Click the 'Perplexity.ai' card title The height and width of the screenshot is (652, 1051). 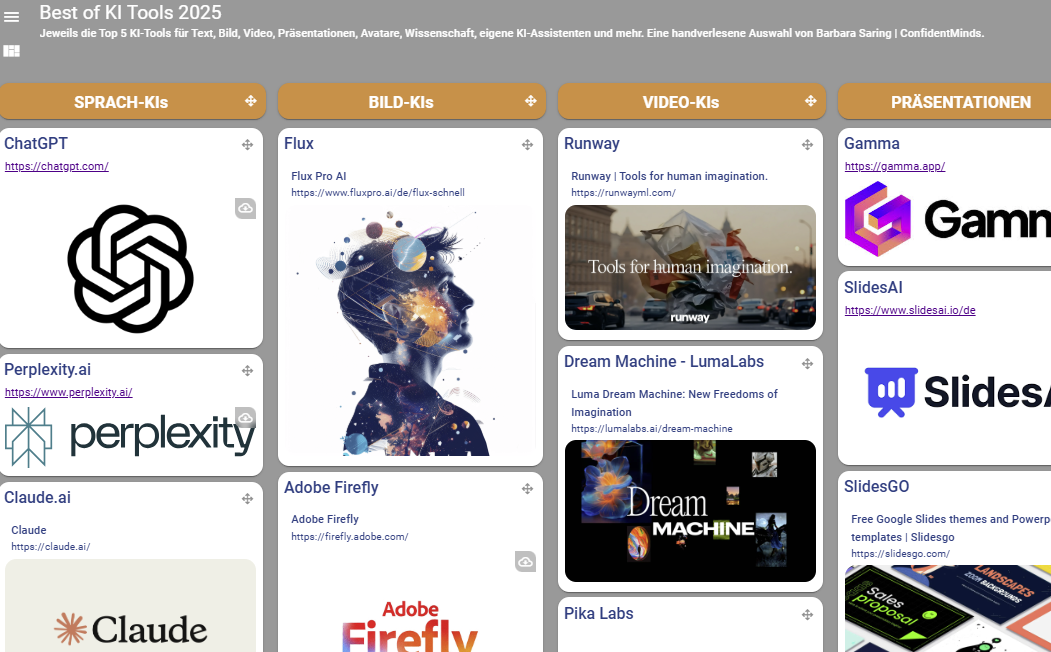pyautogui.click(x=48, y=369)
